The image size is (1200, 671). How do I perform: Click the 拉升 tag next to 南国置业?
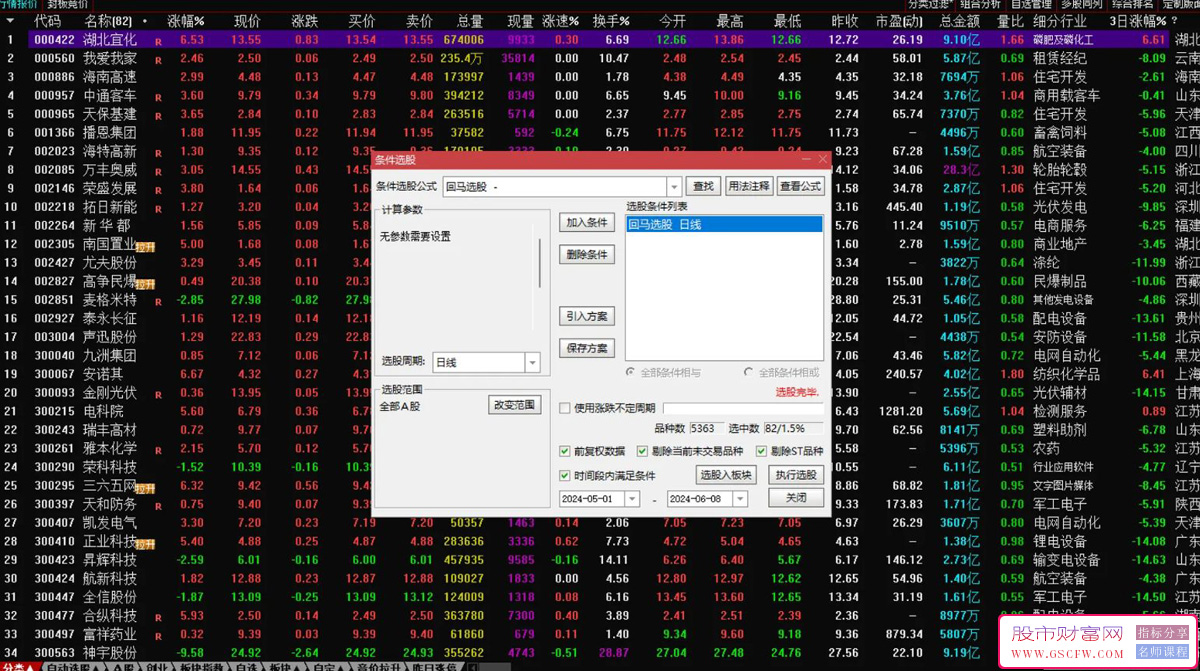point(146,246)
